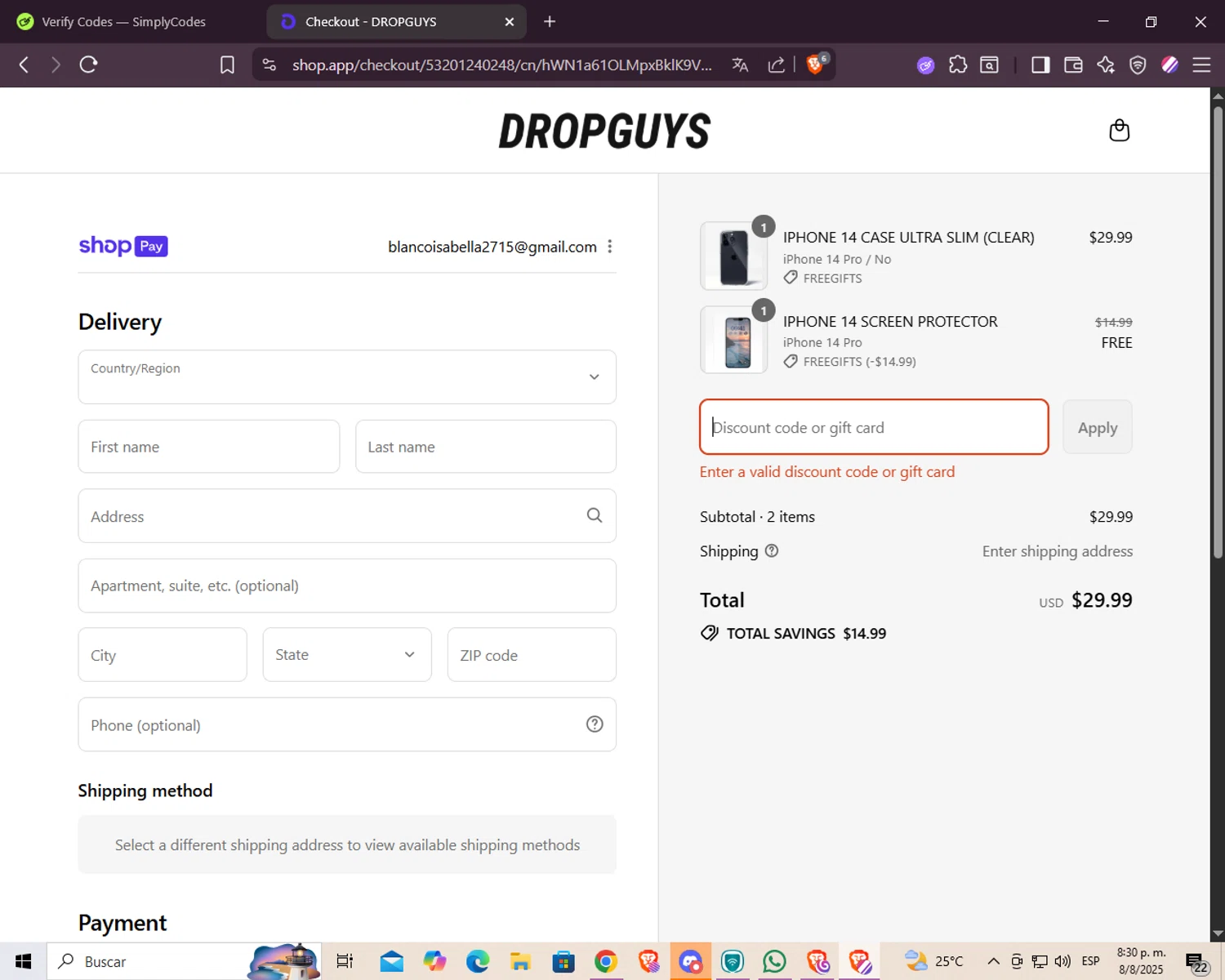Open Google Chrome from taskbar
The width and height of the screenshot is (1225, 980).
click(x=605, y=961)
